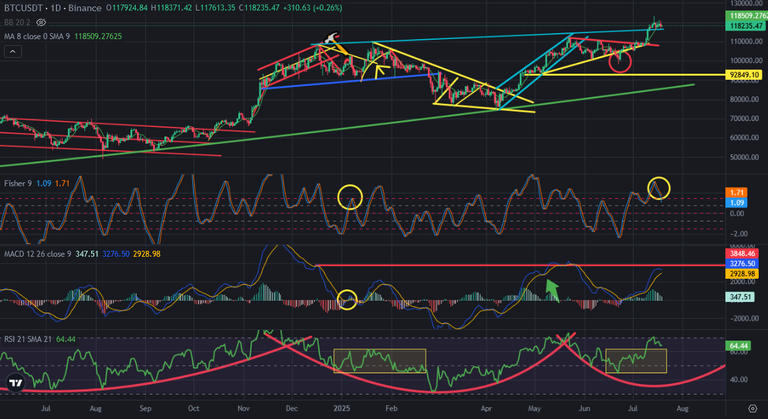Viewport: 768px width, 419px height.
Task: Click the green 118235.47 last price axis label
Action: pos(746,26)
